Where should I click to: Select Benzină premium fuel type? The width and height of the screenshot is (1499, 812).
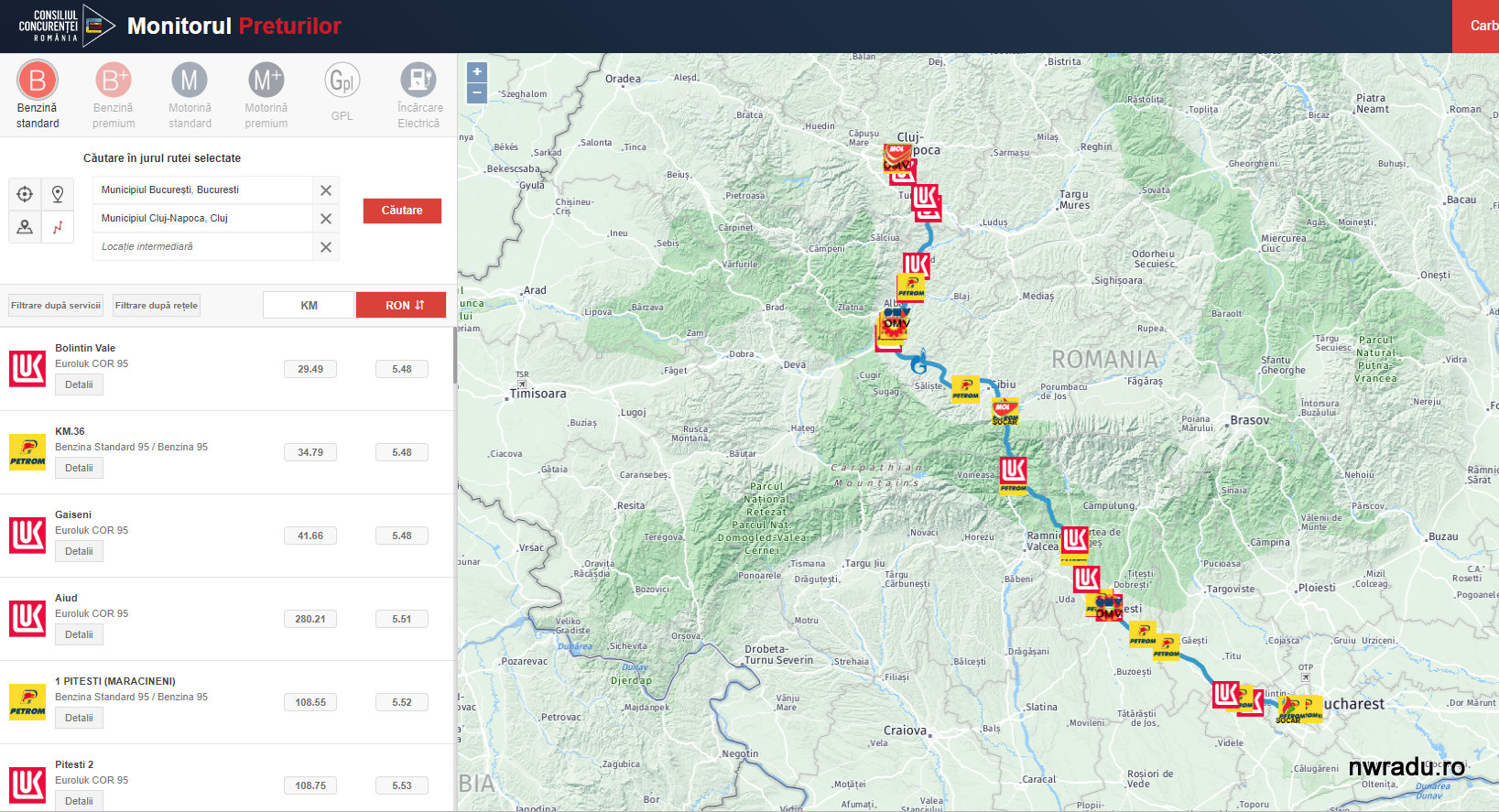click(114, 94)
